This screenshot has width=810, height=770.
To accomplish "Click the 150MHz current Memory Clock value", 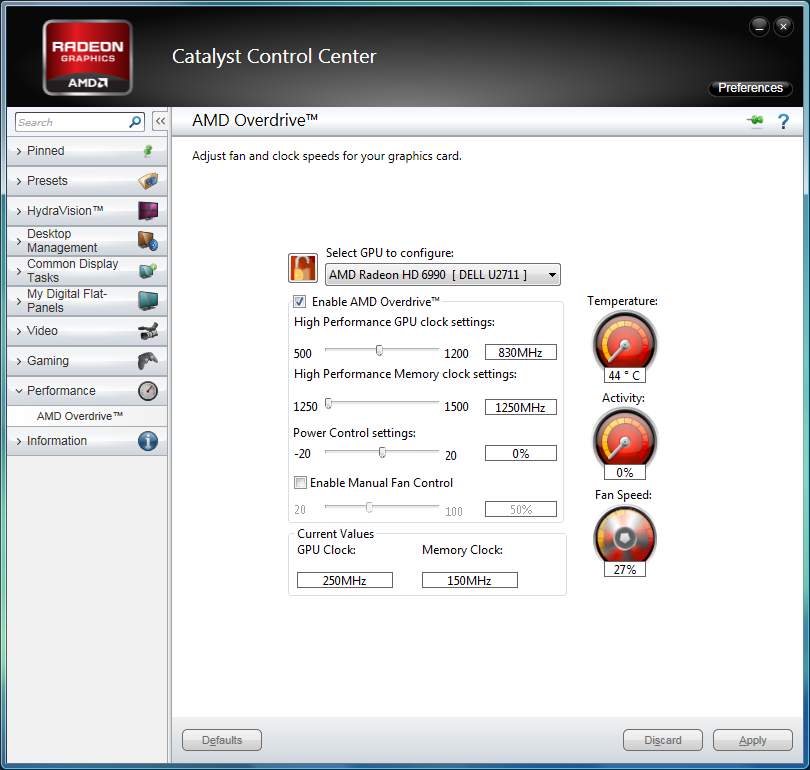I will (x=470, y=580).
